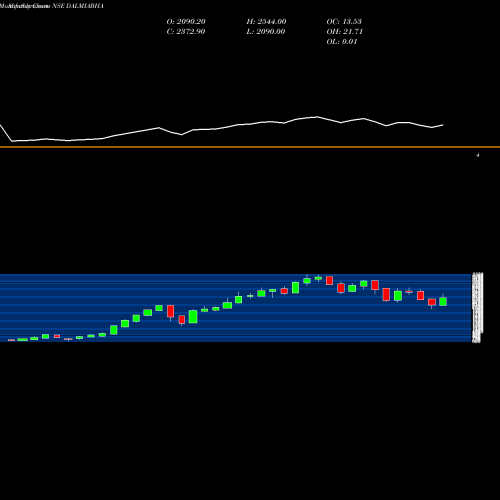Click the OL: 0.01 percentage value
500x500 pixels.
tap(342, 42)
